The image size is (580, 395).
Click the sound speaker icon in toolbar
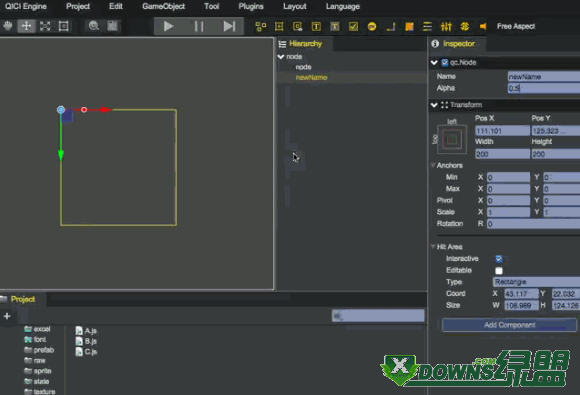coord(483,26)
